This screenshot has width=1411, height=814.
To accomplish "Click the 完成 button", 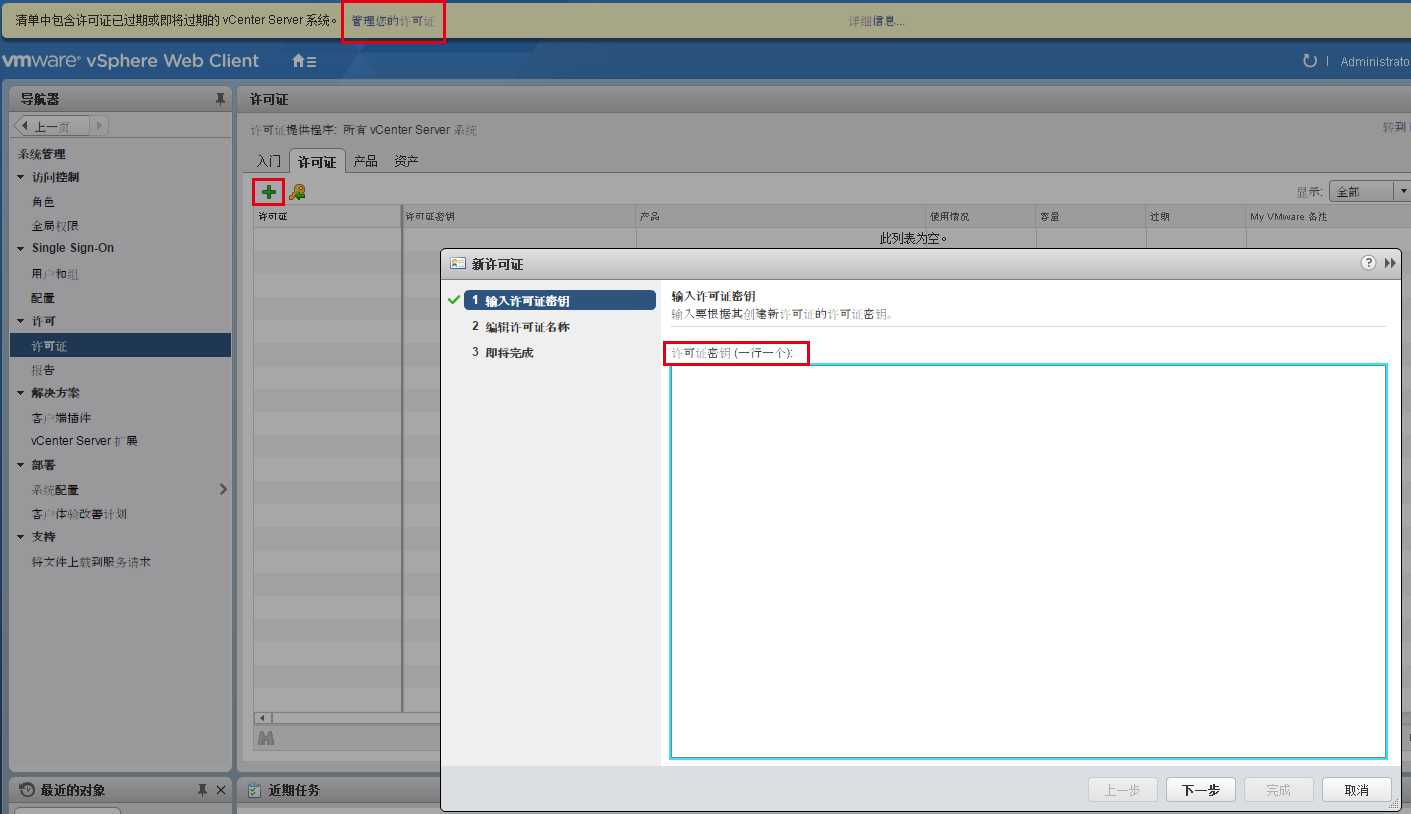I will click(1278, 790).
